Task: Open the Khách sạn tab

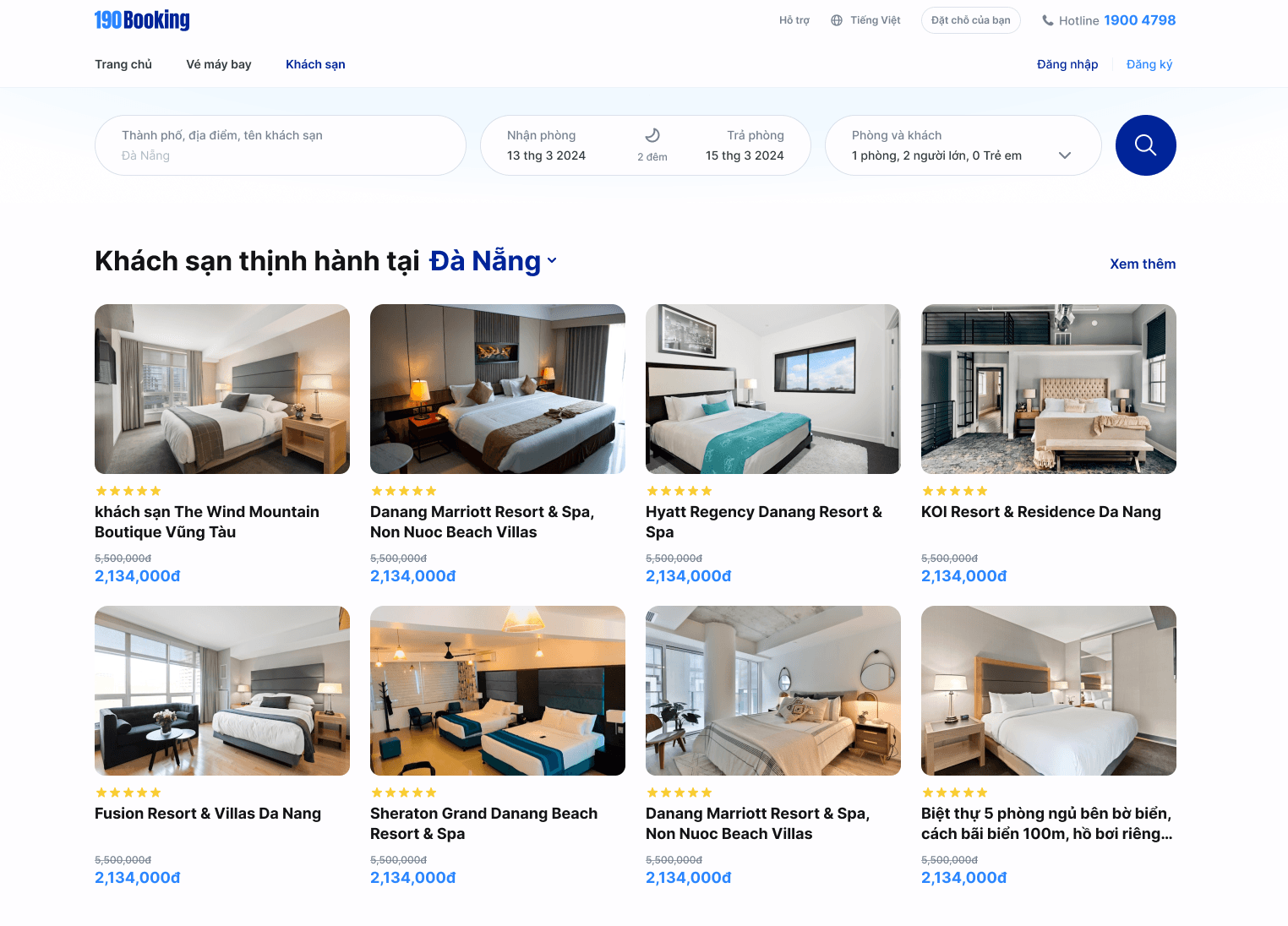Action: click(315, 64)
